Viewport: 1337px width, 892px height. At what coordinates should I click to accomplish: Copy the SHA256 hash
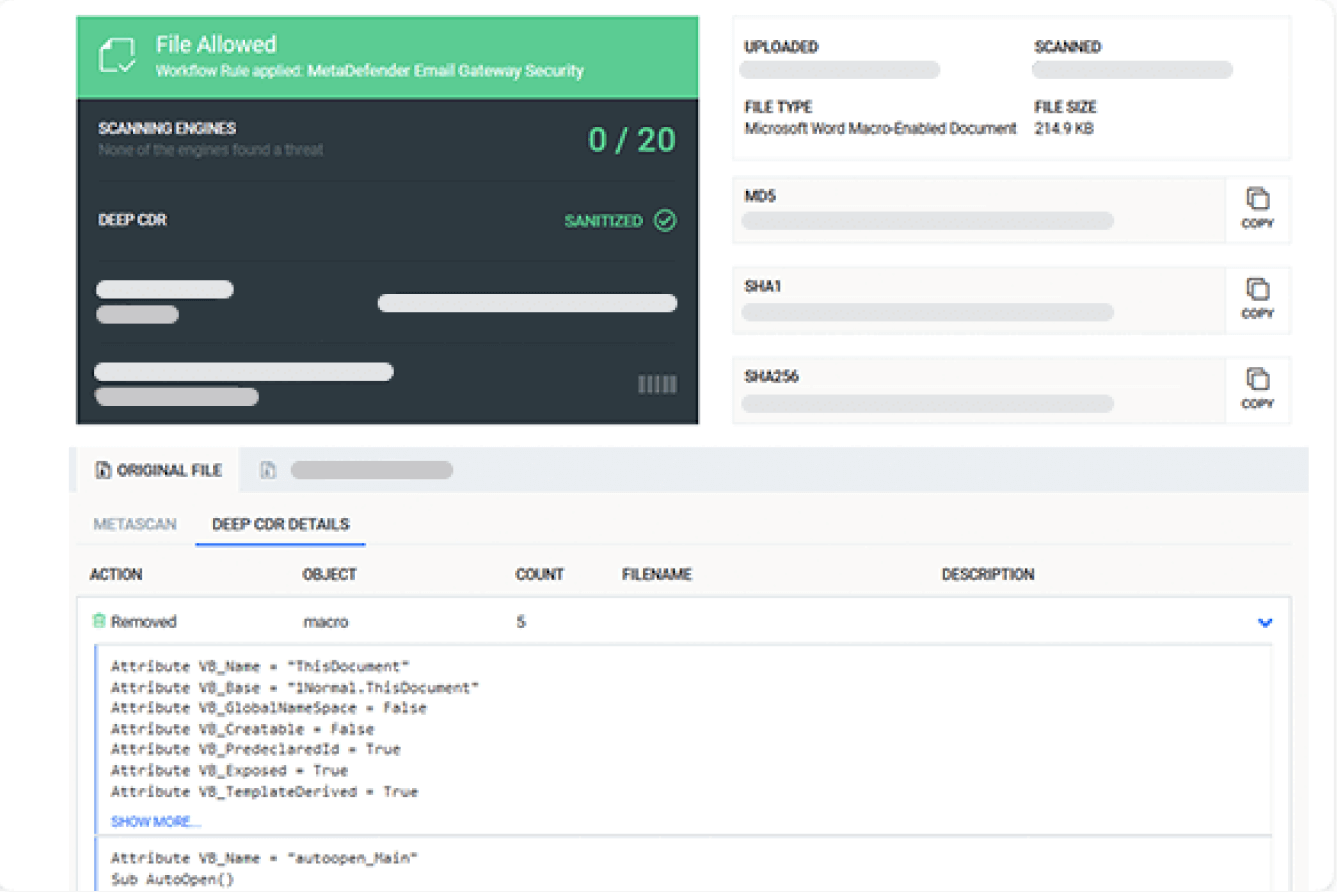click(1257, 389)
